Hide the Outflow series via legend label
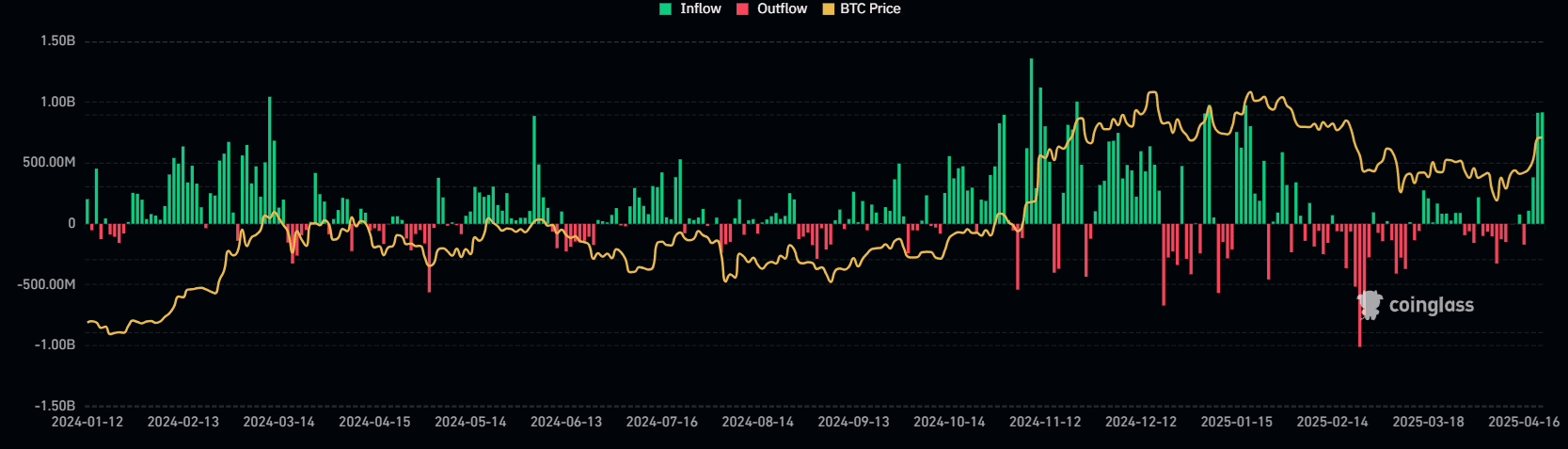The height and width of the screenshot is (449, 1568). coord(782,8)
